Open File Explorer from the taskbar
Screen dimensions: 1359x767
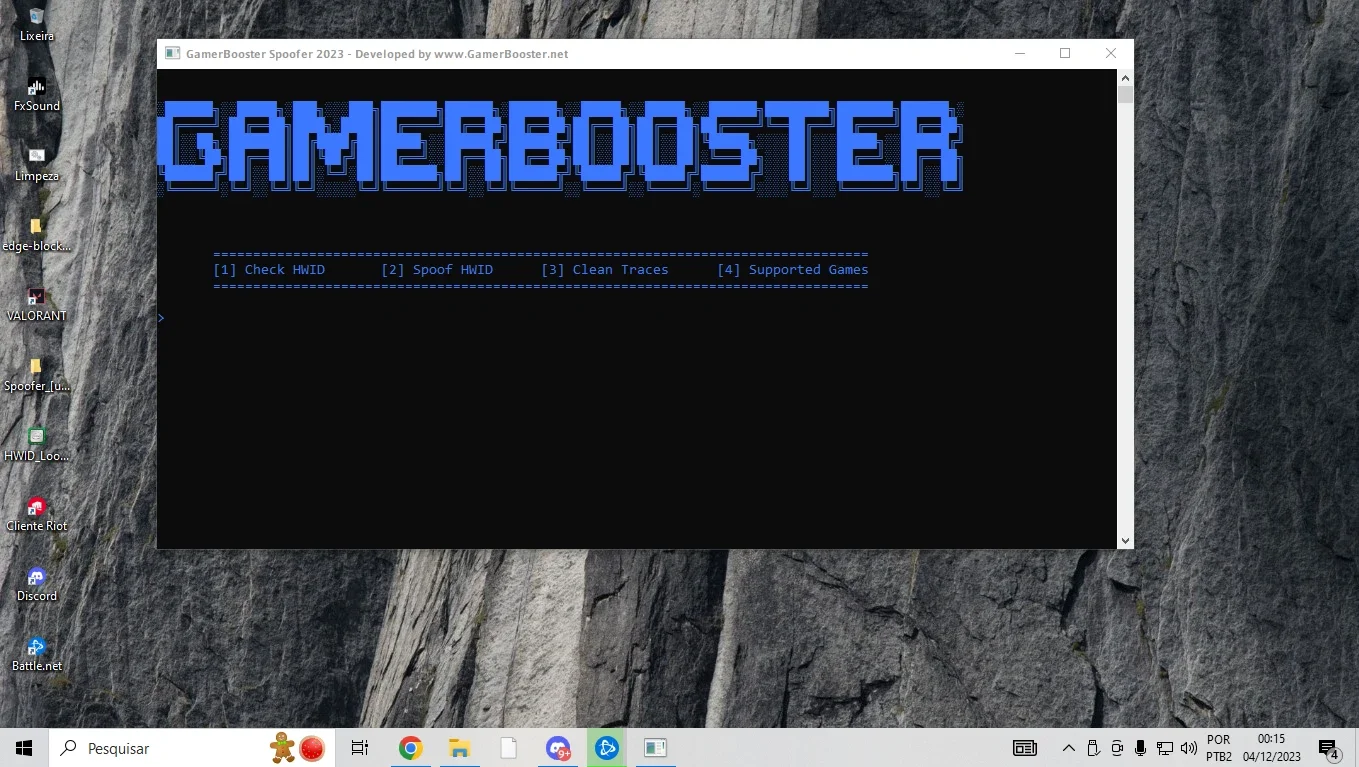(459, 748)
